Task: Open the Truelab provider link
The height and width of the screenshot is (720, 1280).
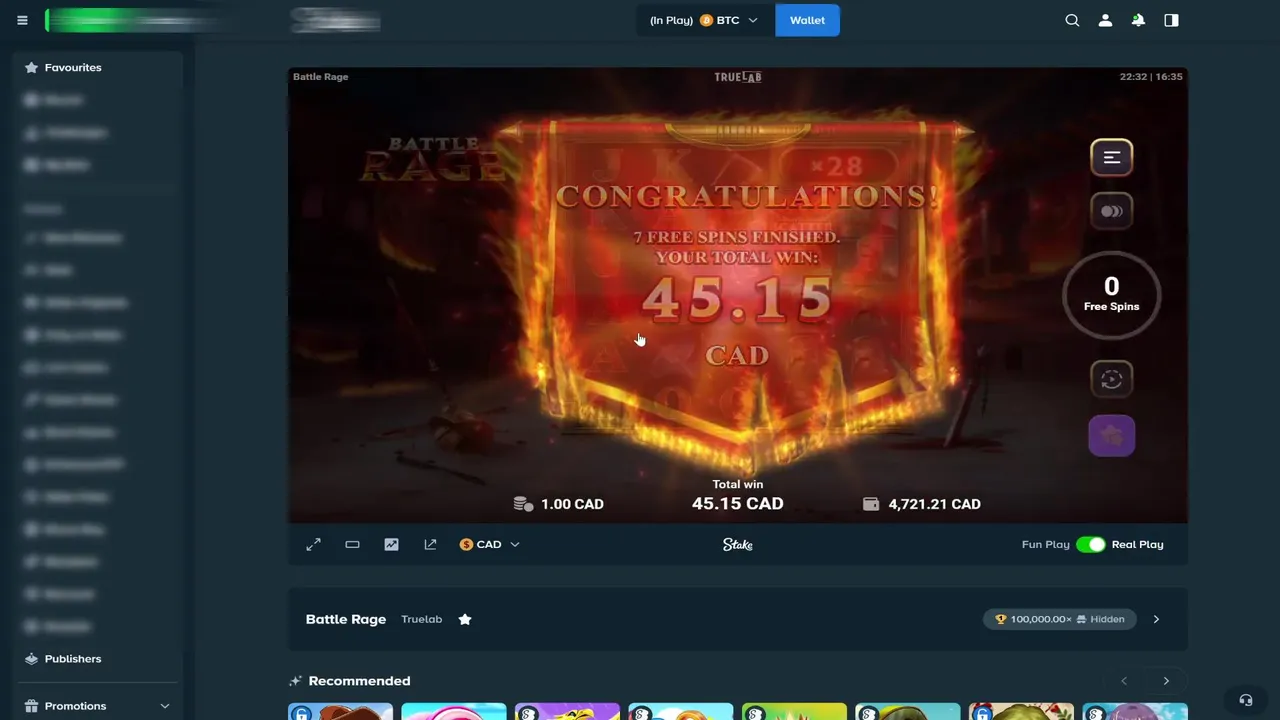Action: point(421,619)
